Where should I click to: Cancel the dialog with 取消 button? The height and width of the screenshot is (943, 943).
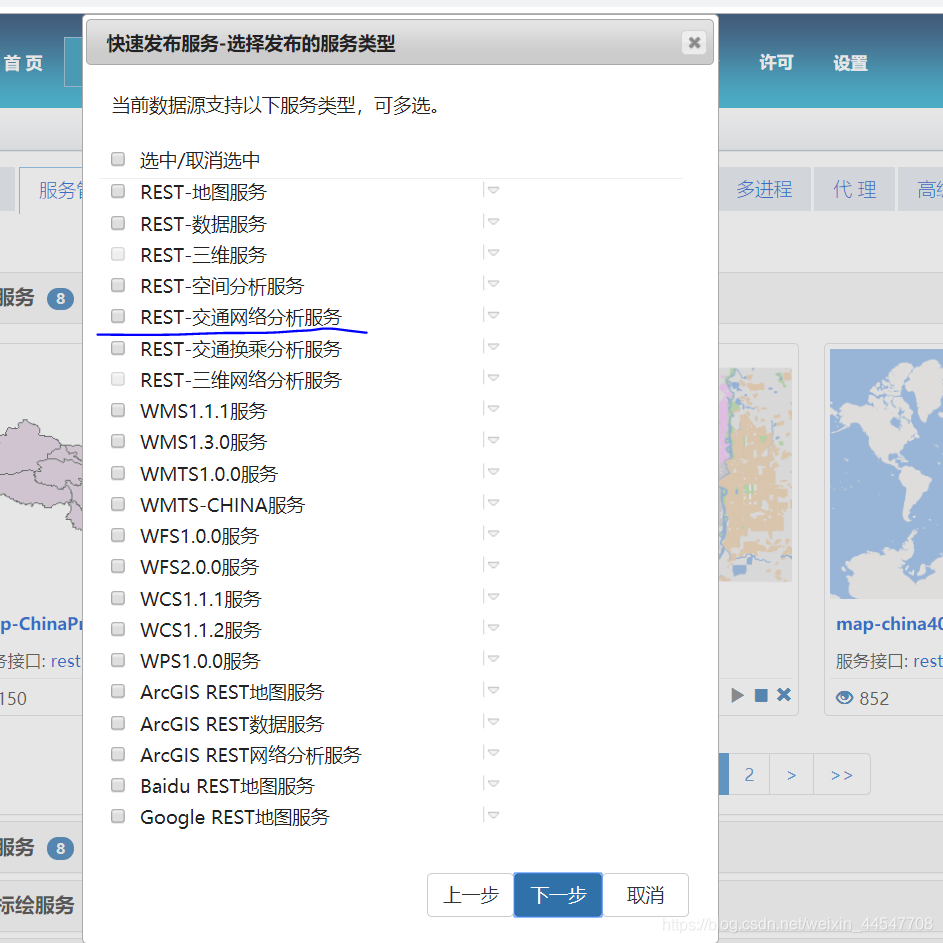(645, 895)
